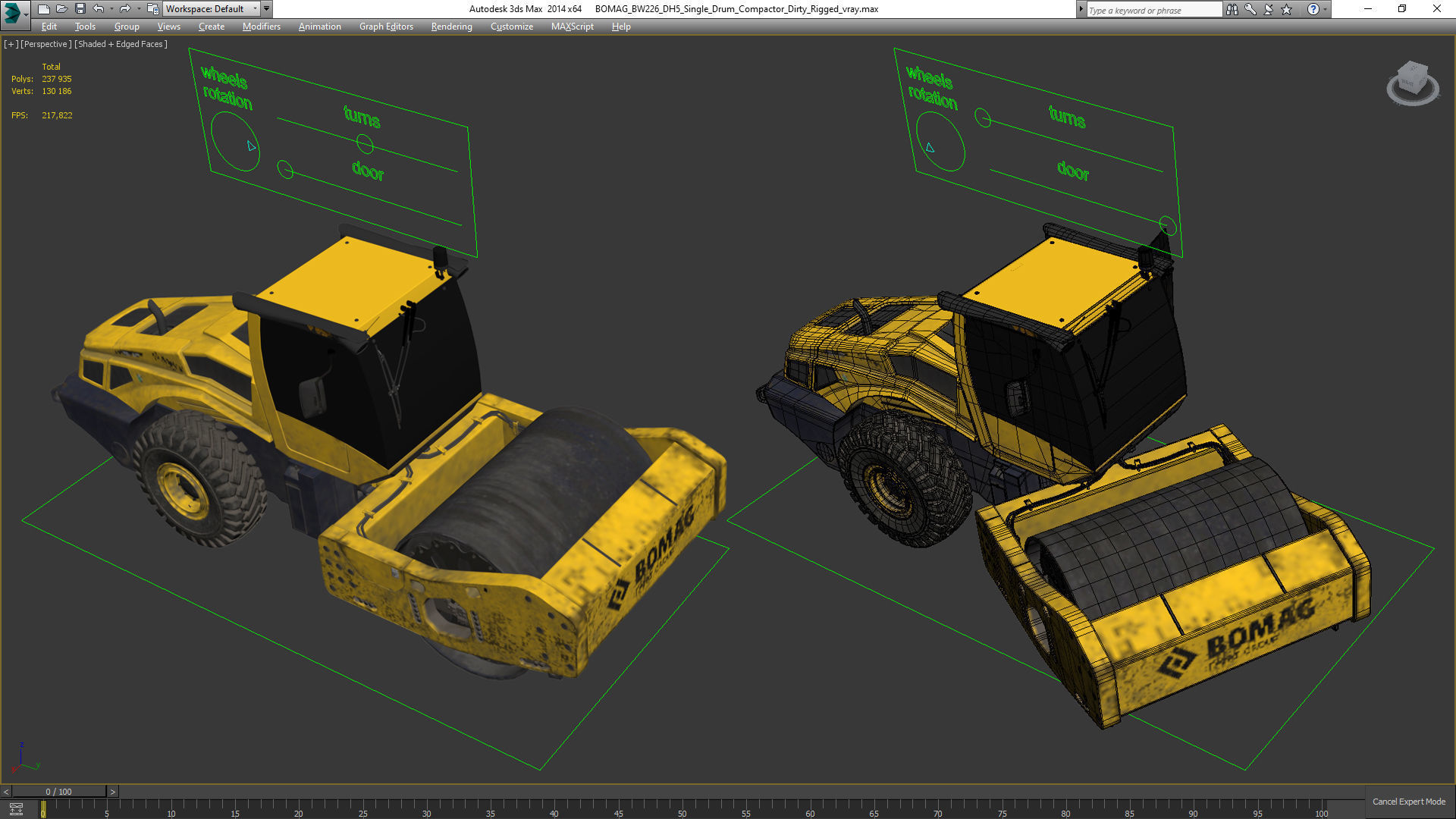The width and height of the screenshot is (1456, 819).
Task: Click Cancel Expert Mode button
Action: point(1408,802)
